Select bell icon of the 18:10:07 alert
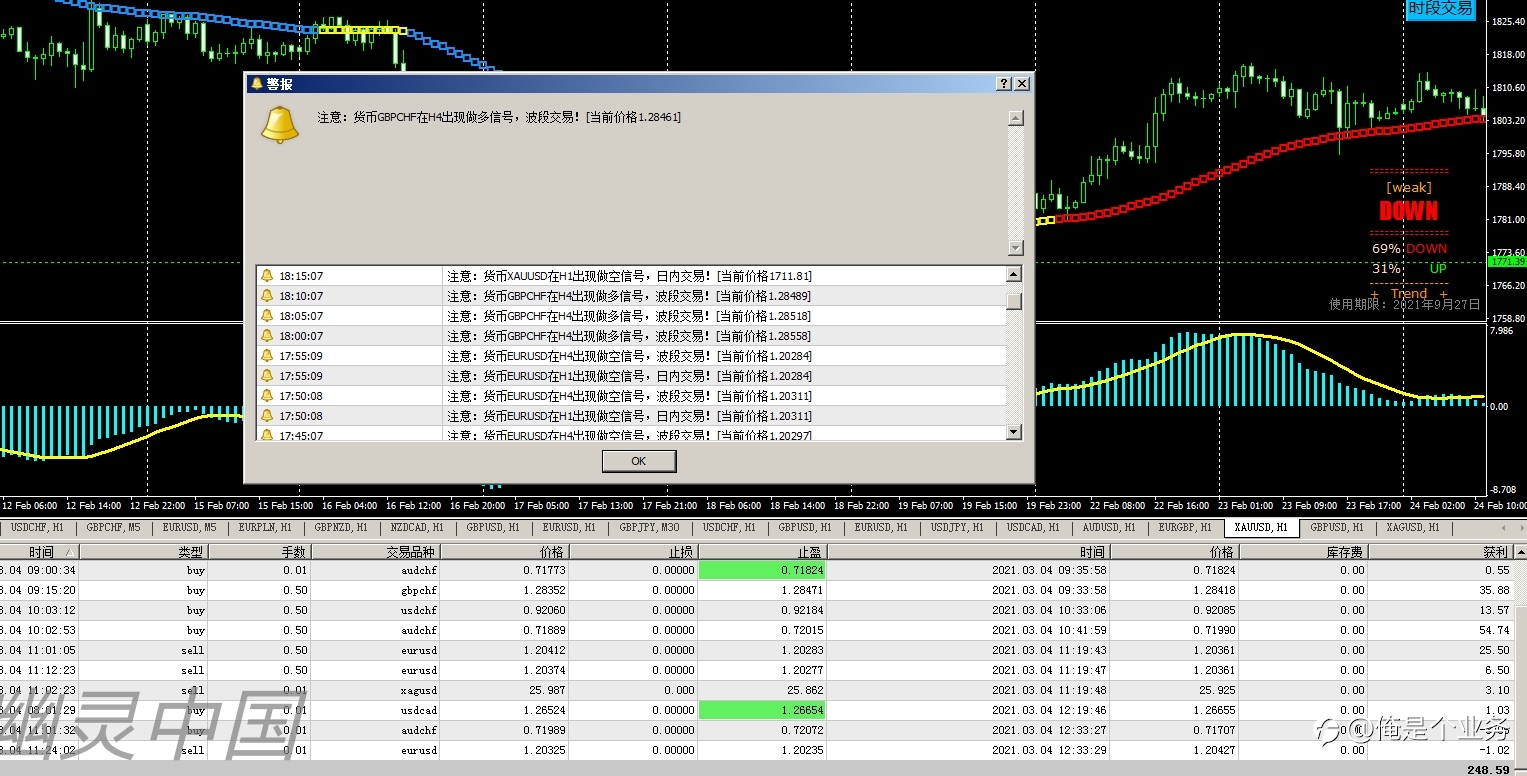Viewport: 1527px width, 776px height. tap(267, 296)
